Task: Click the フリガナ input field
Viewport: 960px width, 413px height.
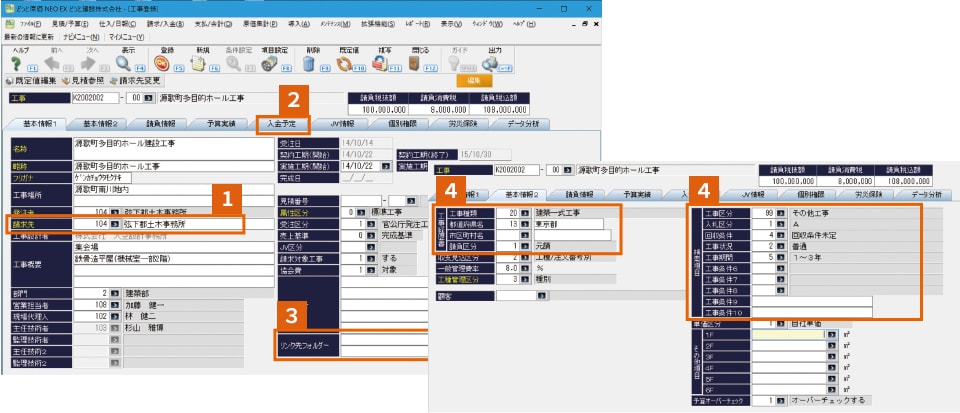Action: [x=102, y=177]
